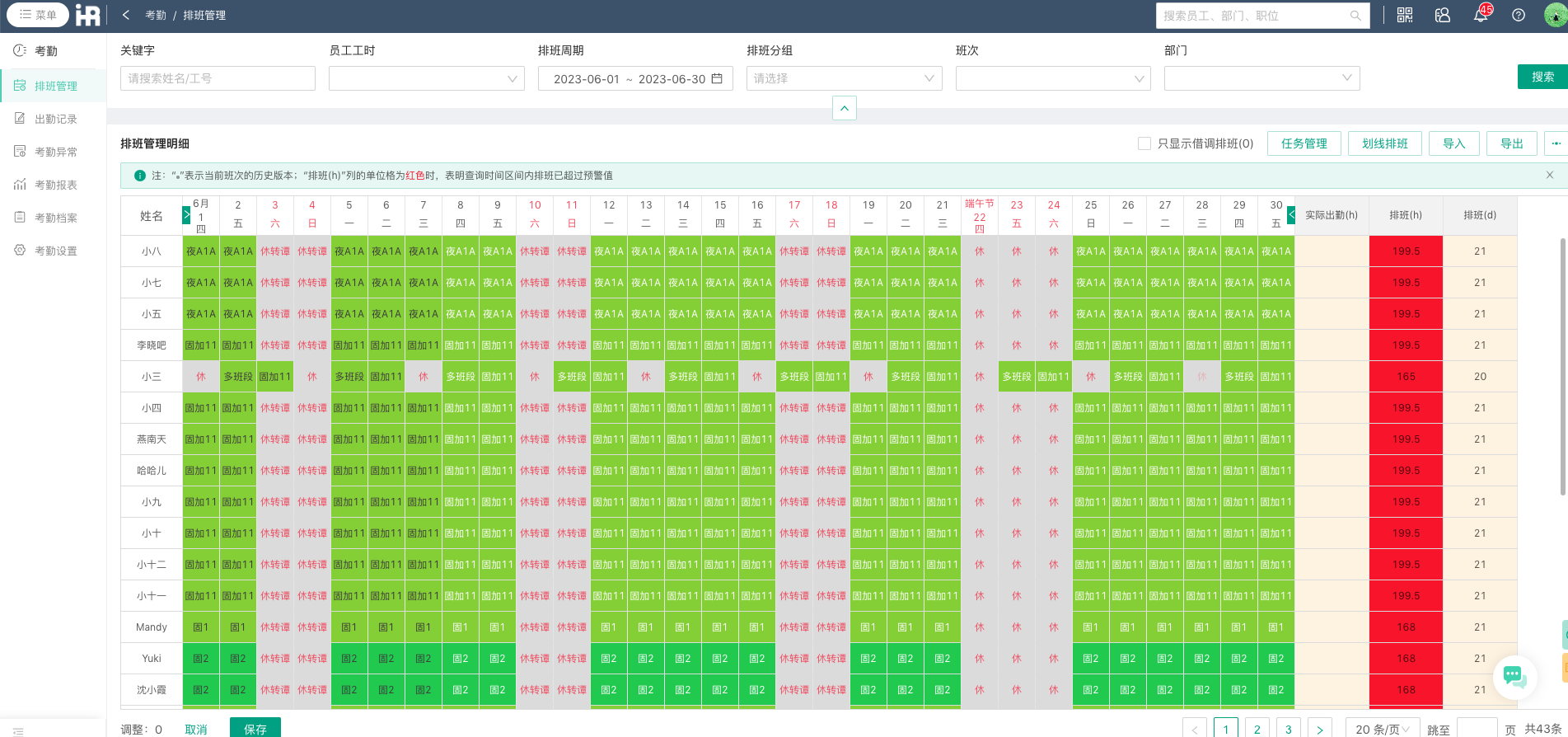Click the back arrow beside breadcrumb
The height and width of the screenshot is (737, 1568).
point(126,15)
